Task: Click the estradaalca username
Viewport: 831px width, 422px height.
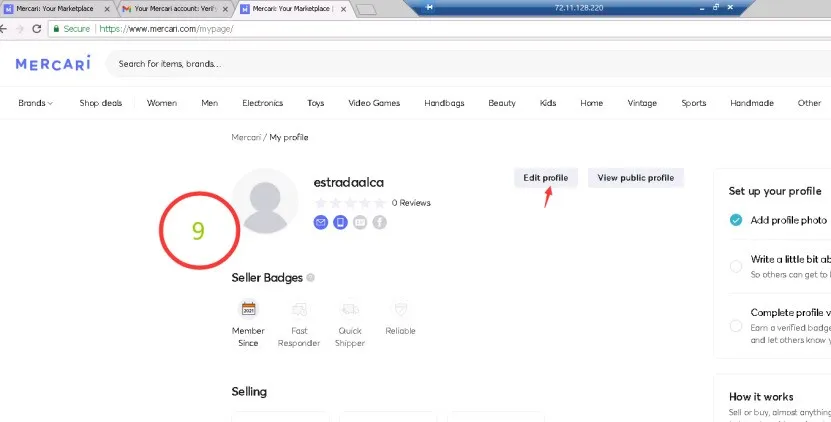Action: coord(349,182)
